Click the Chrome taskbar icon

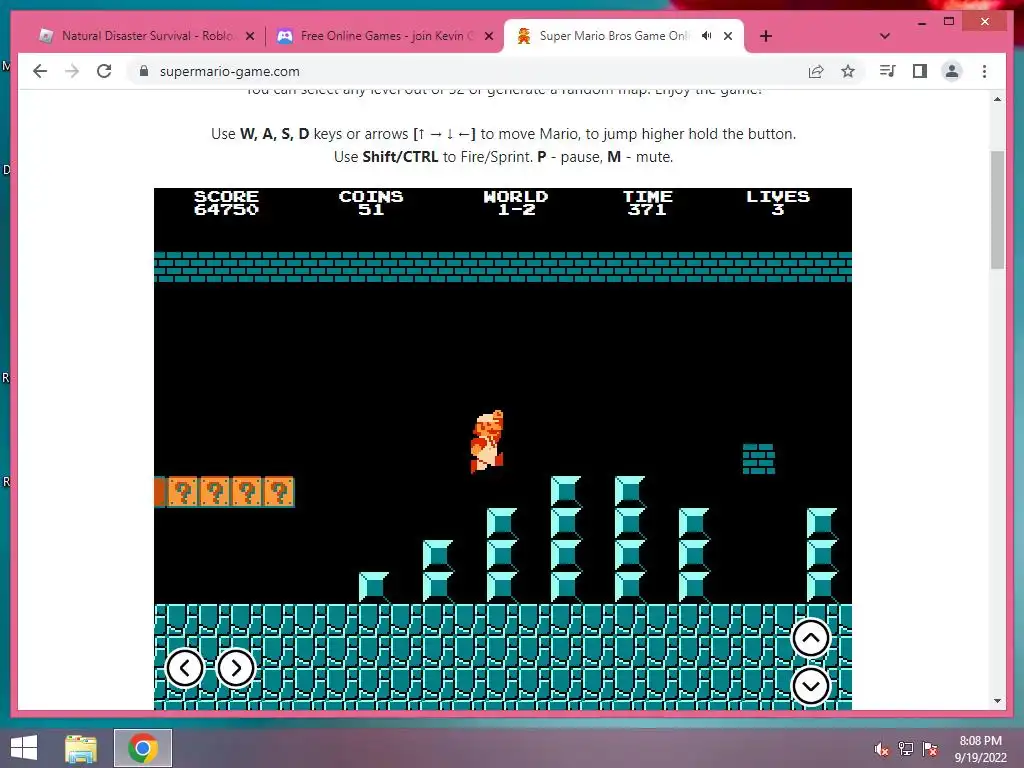tap(143, 748)
